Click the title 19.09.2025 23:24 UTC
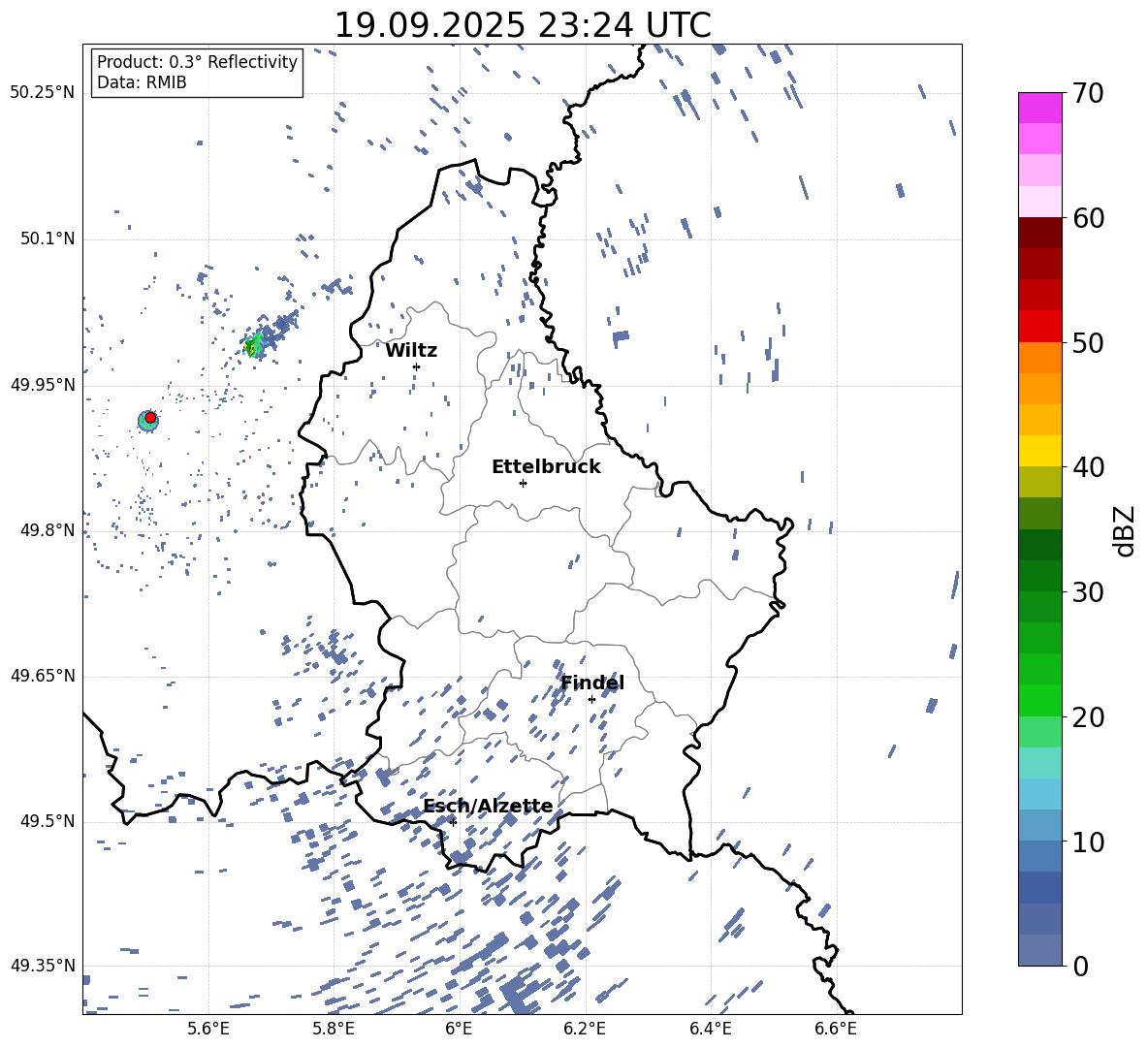This screenshot has width=1148, height=1048. pos(523,25)
